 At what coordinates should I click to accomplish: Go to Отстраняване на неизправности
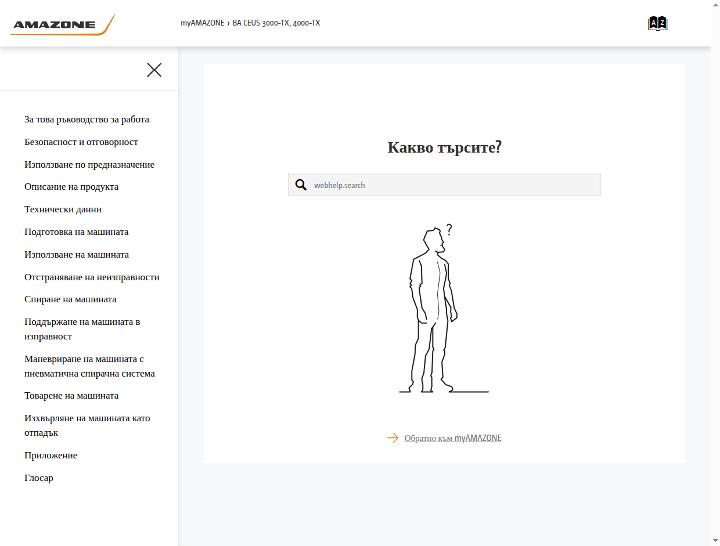click(92, 277)
